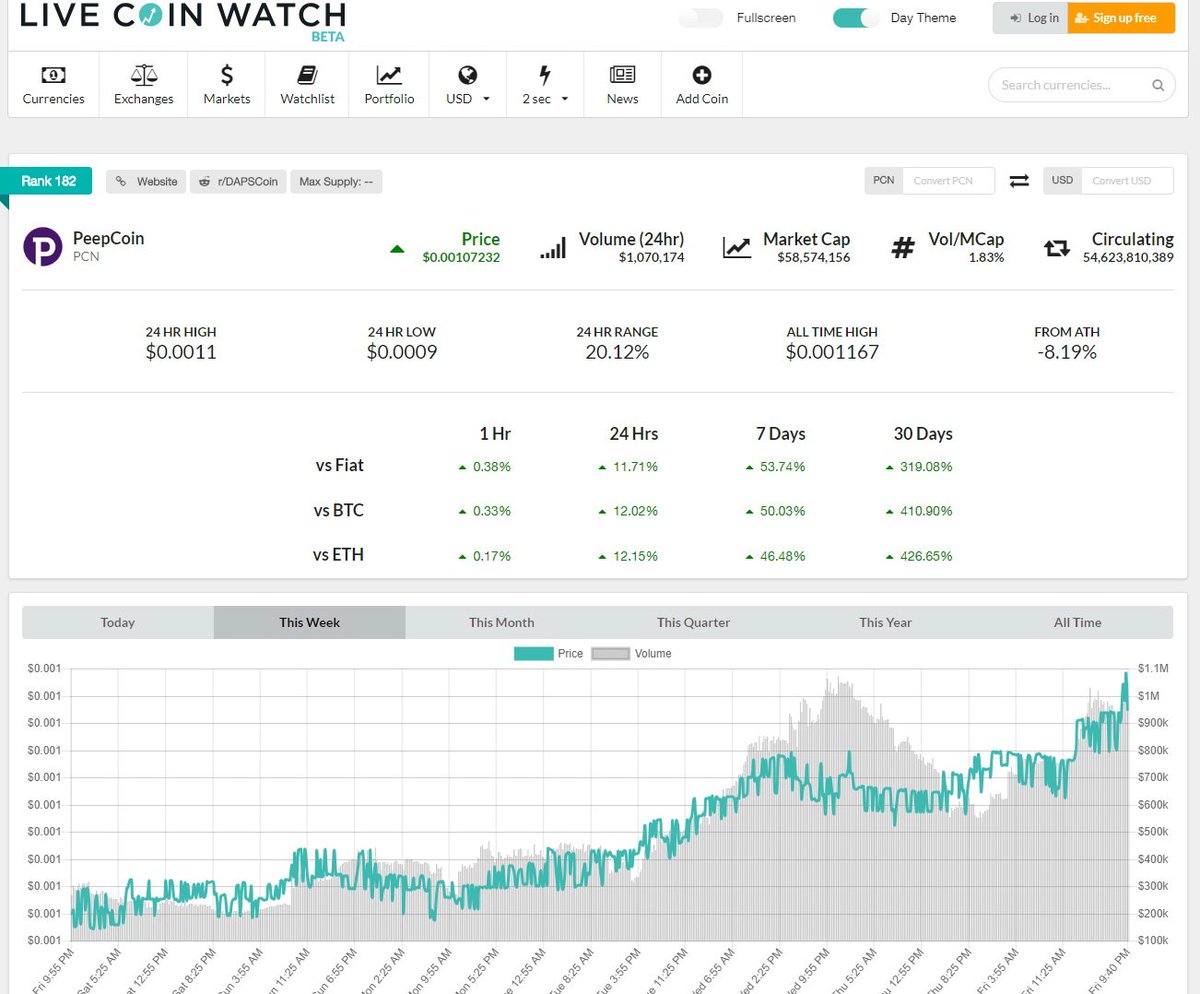Open the Currencies page icon
Viewport: 1200px width, 994px height.
click(53, 75)
